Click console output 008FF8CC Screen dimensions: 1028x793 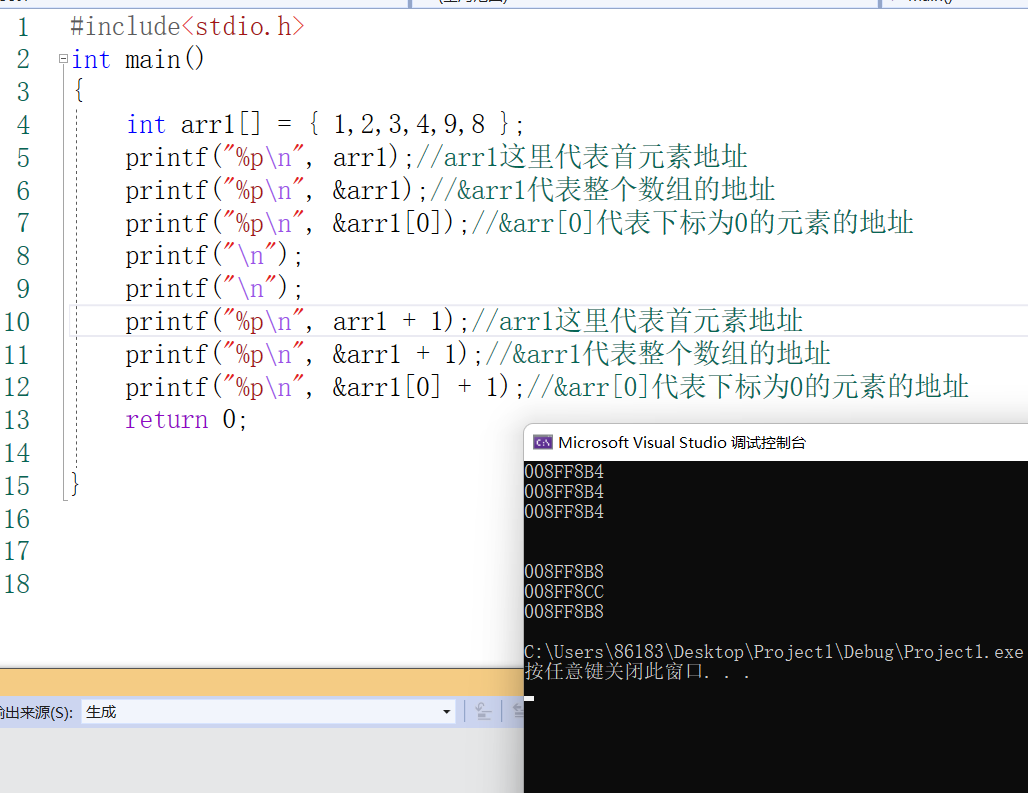point(564,592)
